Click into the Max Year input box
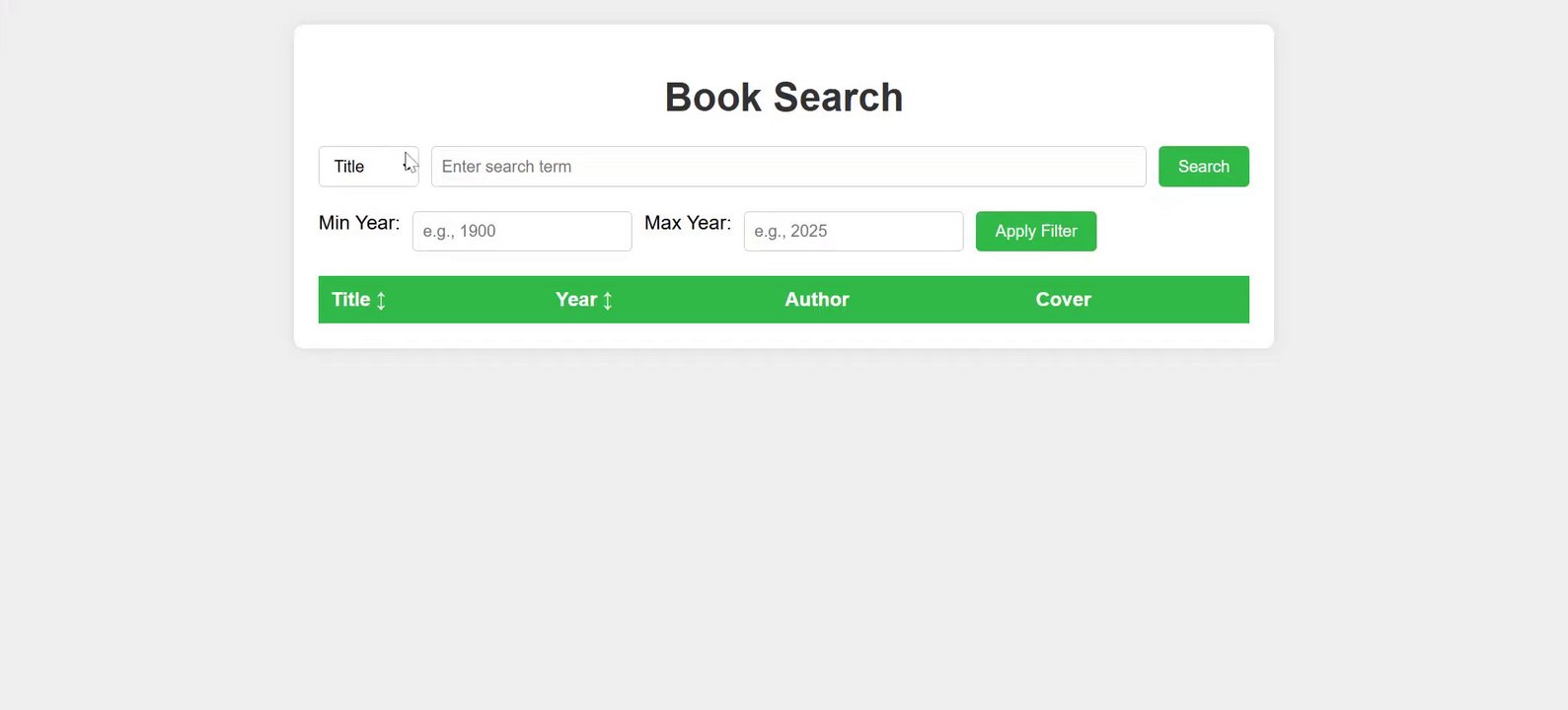Image resolution: width=1568 pixels, height=710 pixels. click(853, 232)
